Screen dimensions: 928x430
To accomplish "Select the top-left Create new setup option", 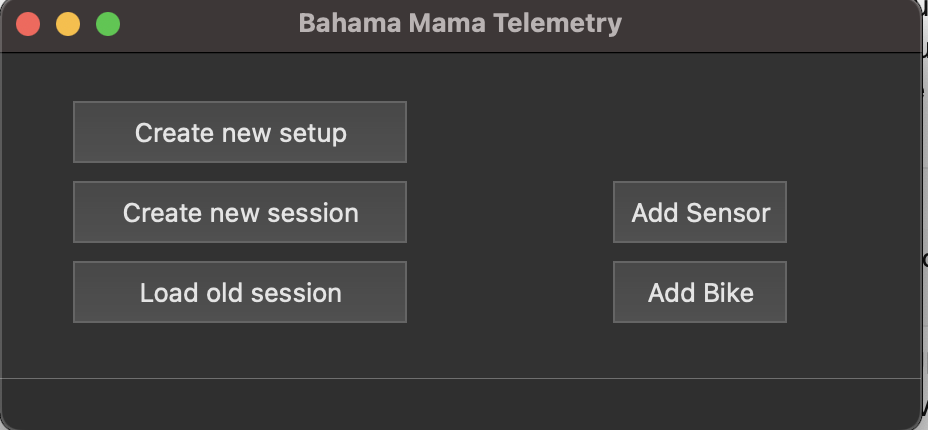I will (240, 132).
